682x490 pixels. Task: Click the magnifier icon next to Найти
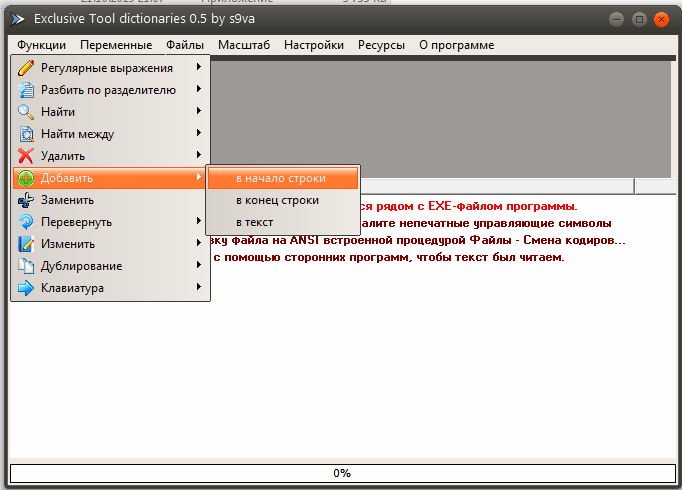26,112
